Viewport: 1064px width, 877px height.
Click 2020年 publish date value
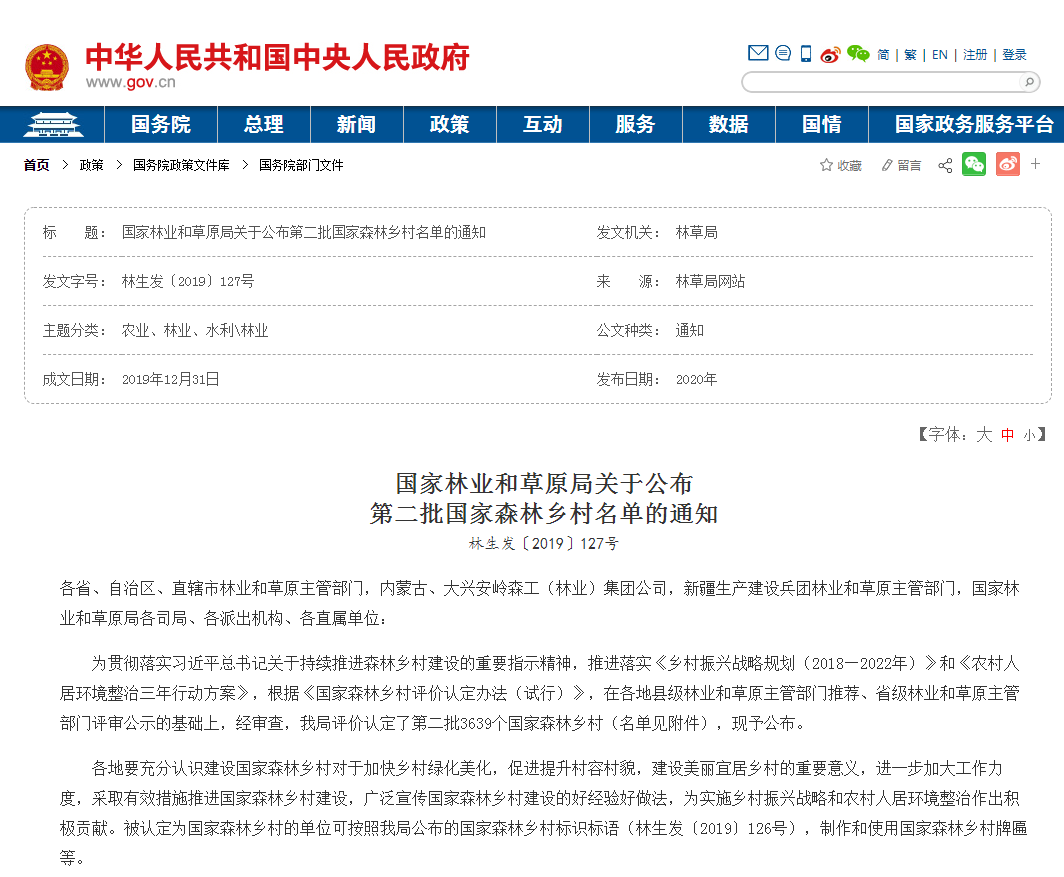pyautogui.click(x=696, y=379)
